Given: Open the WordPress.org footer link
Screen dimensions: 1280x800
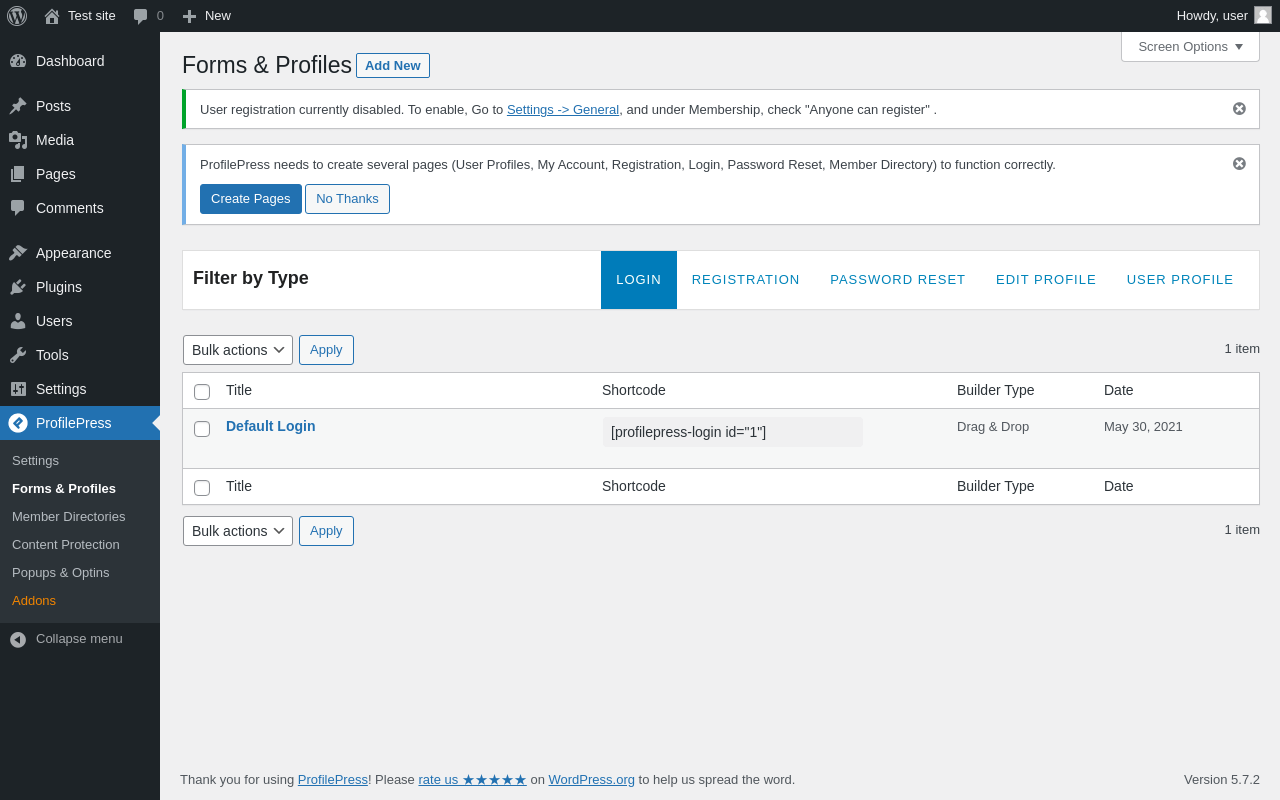Looking at the screenshot, I should (x=592, y=780).
